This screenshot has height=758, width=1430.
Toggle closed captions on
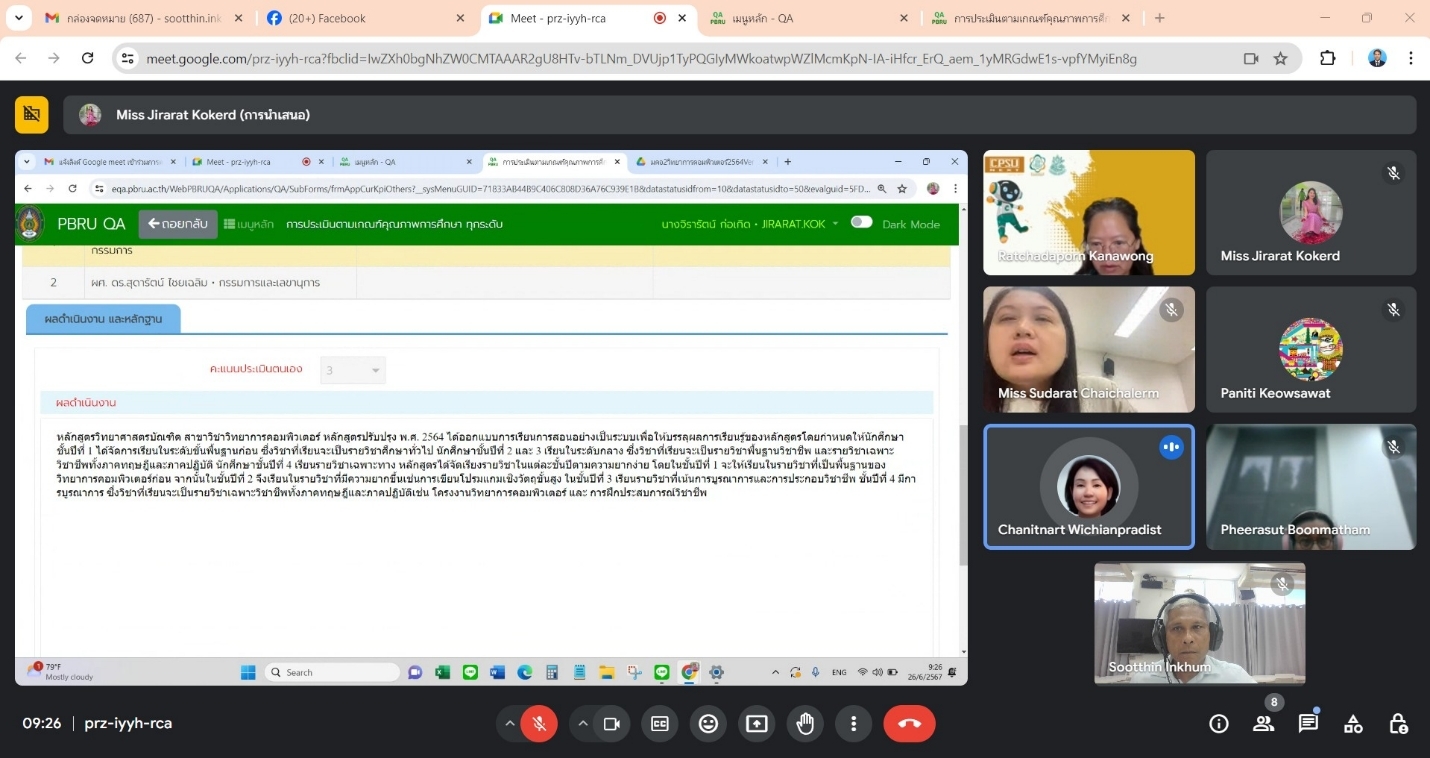660,724
